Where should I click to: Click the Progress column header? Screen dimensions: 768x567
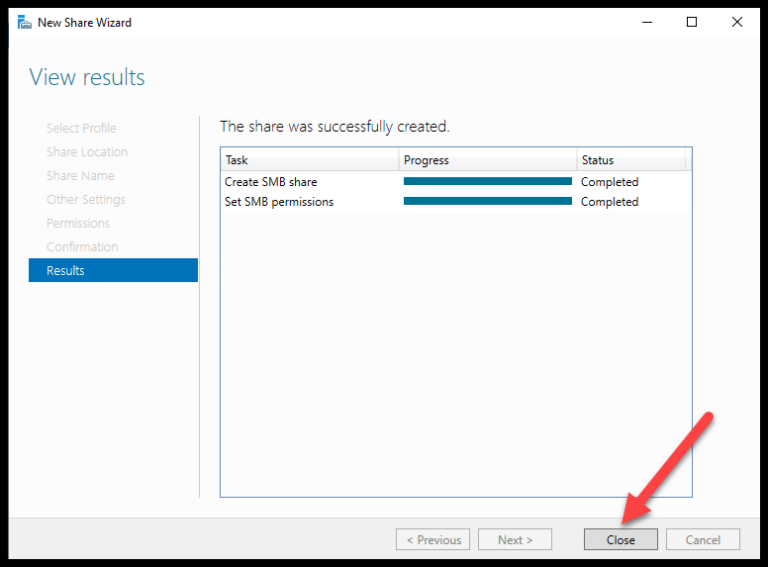488,160
